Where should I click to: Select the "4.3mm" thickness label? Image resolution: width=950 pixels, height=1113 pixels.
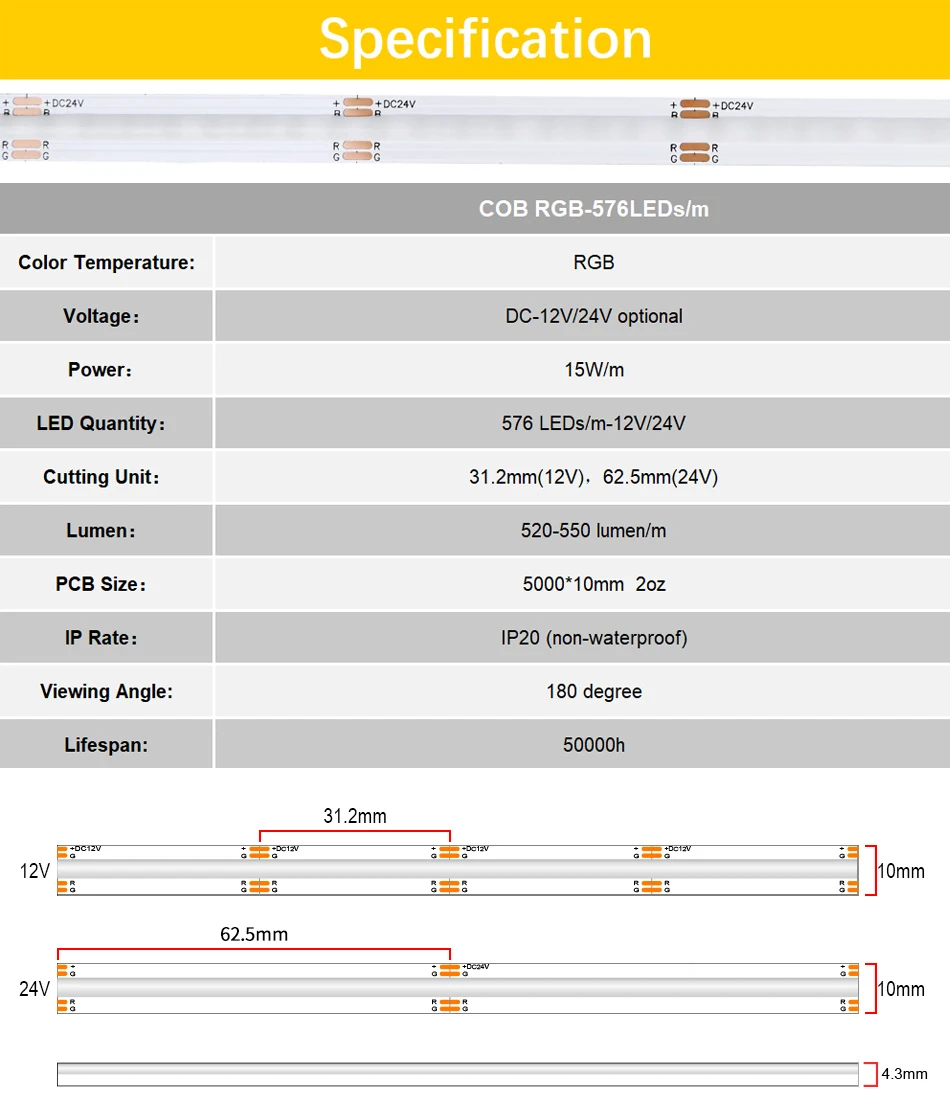coord(905,1074)
